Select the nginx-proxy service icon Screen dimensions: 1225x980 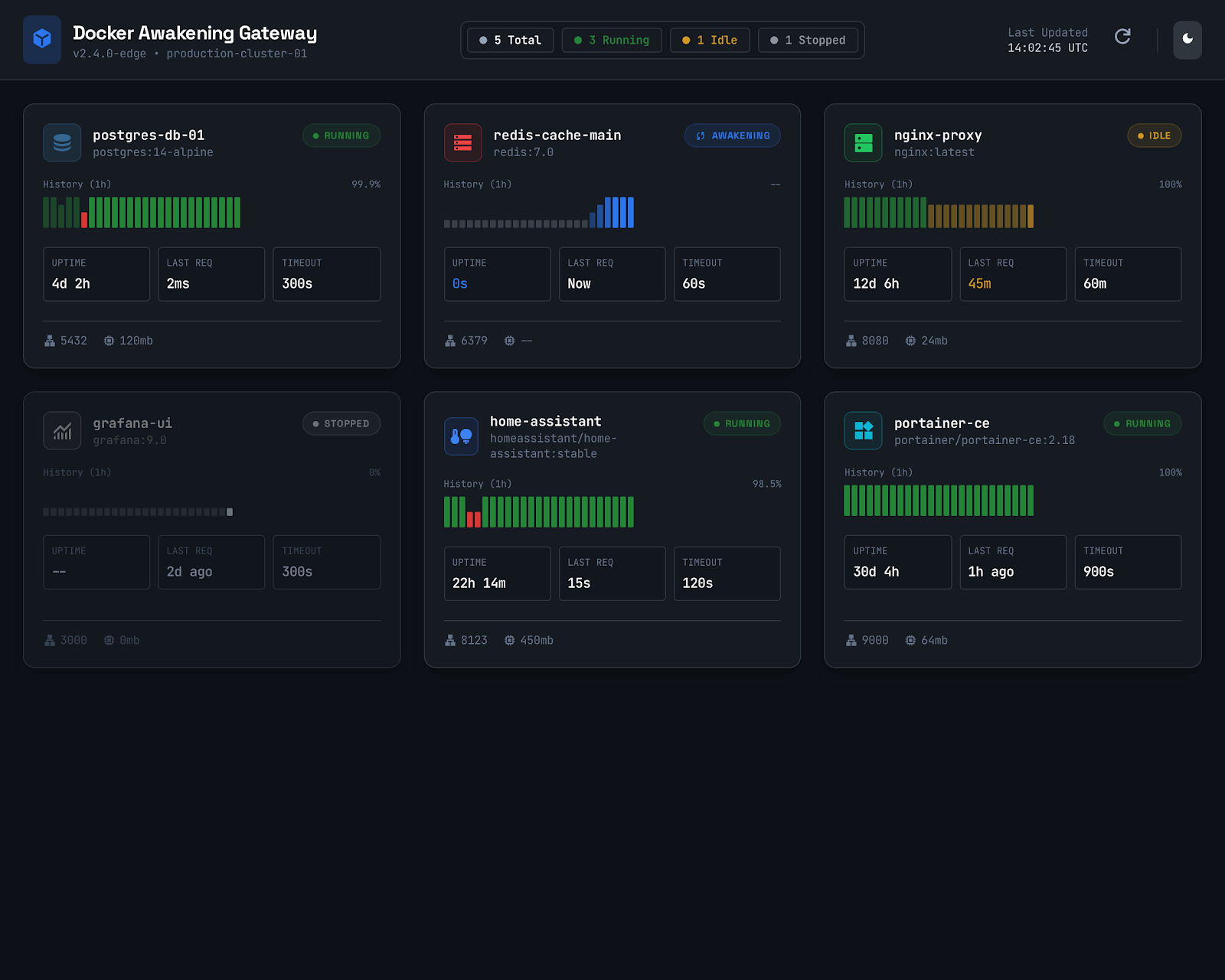[863, 142]
